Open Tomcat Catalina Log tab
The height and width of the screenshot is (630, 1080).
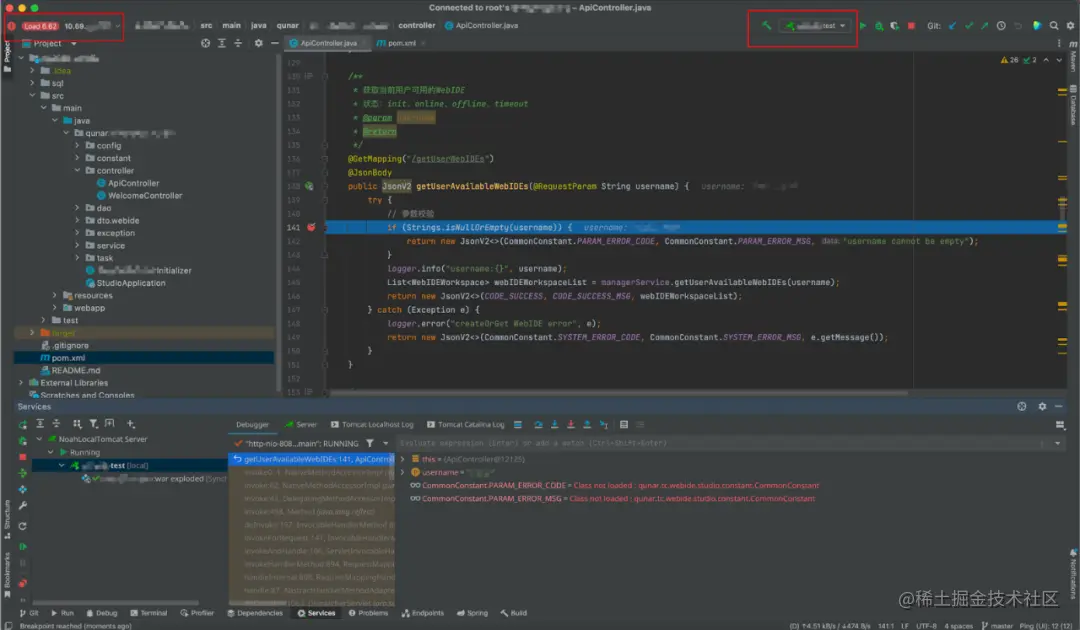tap(466, 425)
